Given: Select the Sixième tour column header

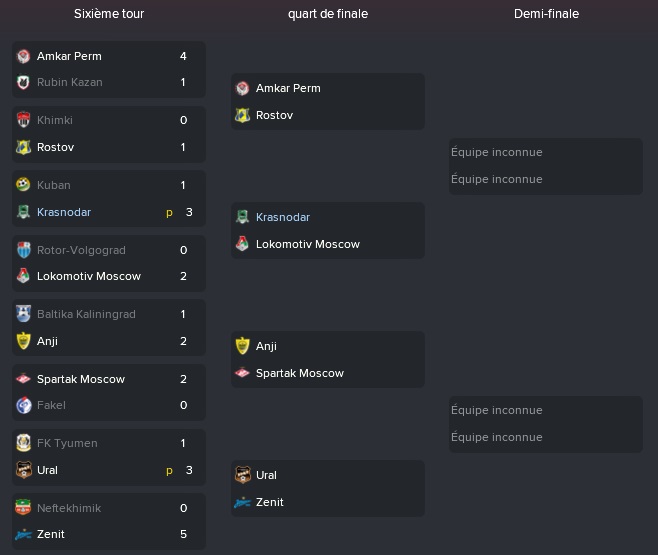Looking at the screenshot, I should [x=109, y=14].
